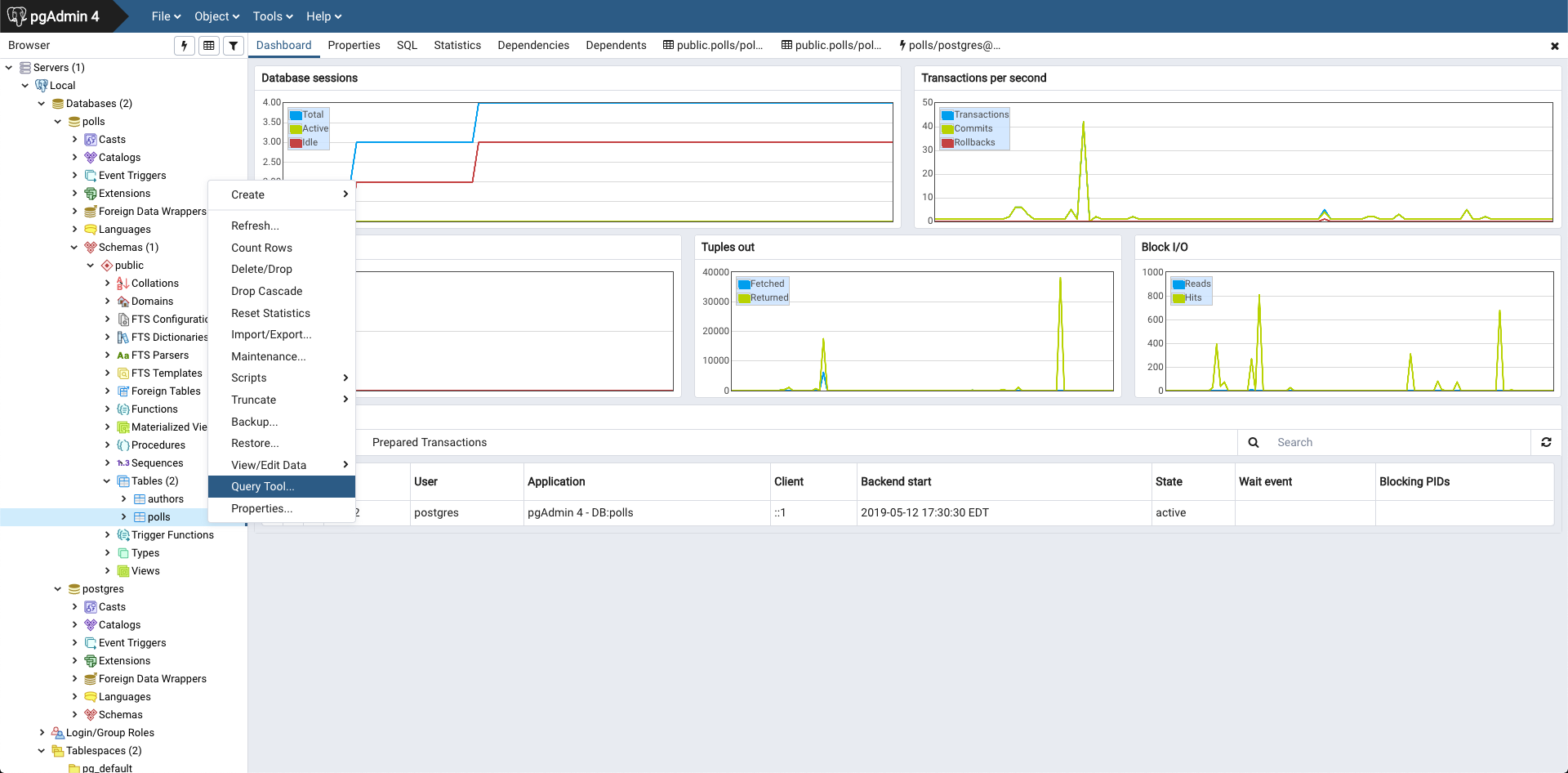This screenshot has width=1568, height=773.
Task: Choose Backup... from the context menu
Action: [282, 422]
